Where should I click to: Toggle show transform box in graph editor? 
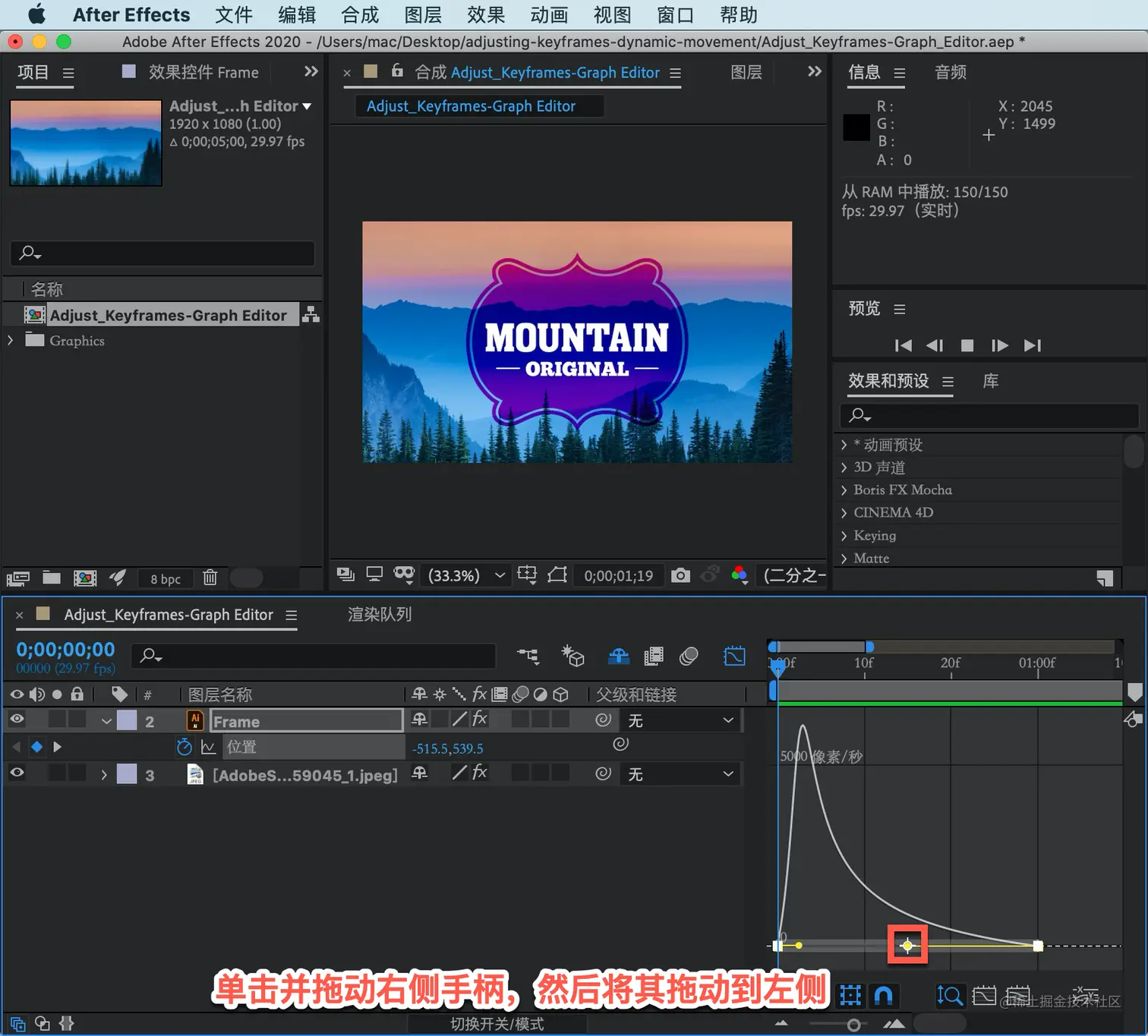tap(850, 995)
